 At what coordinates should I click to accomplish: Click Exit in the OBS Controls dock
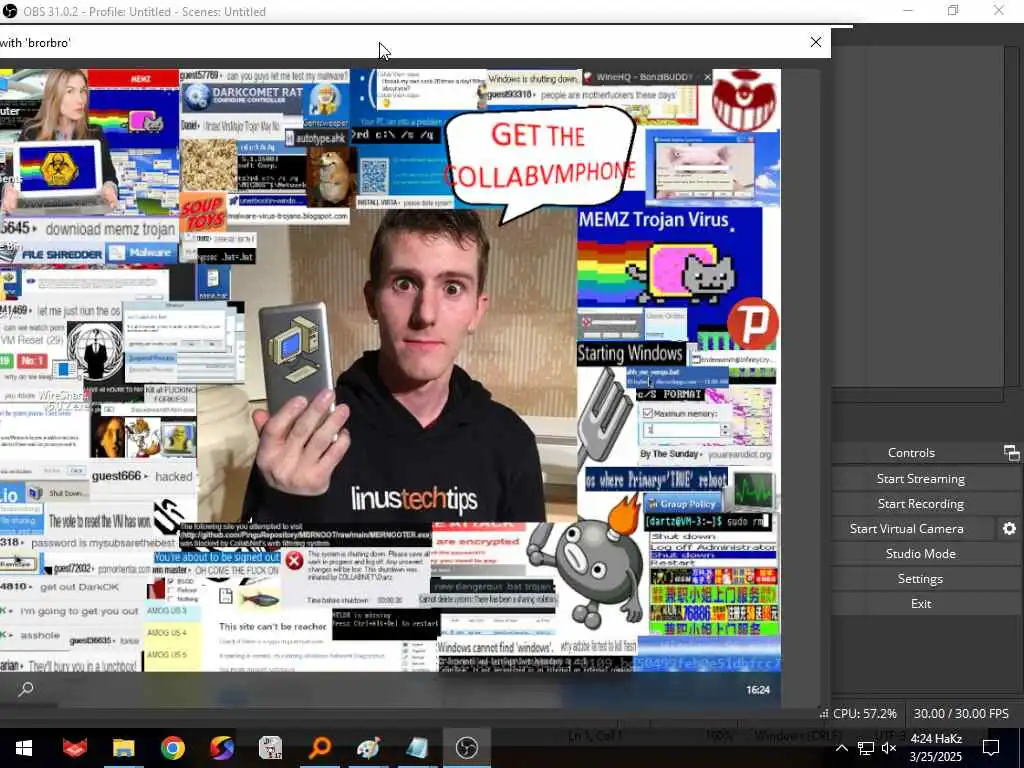tap(920, 603)
